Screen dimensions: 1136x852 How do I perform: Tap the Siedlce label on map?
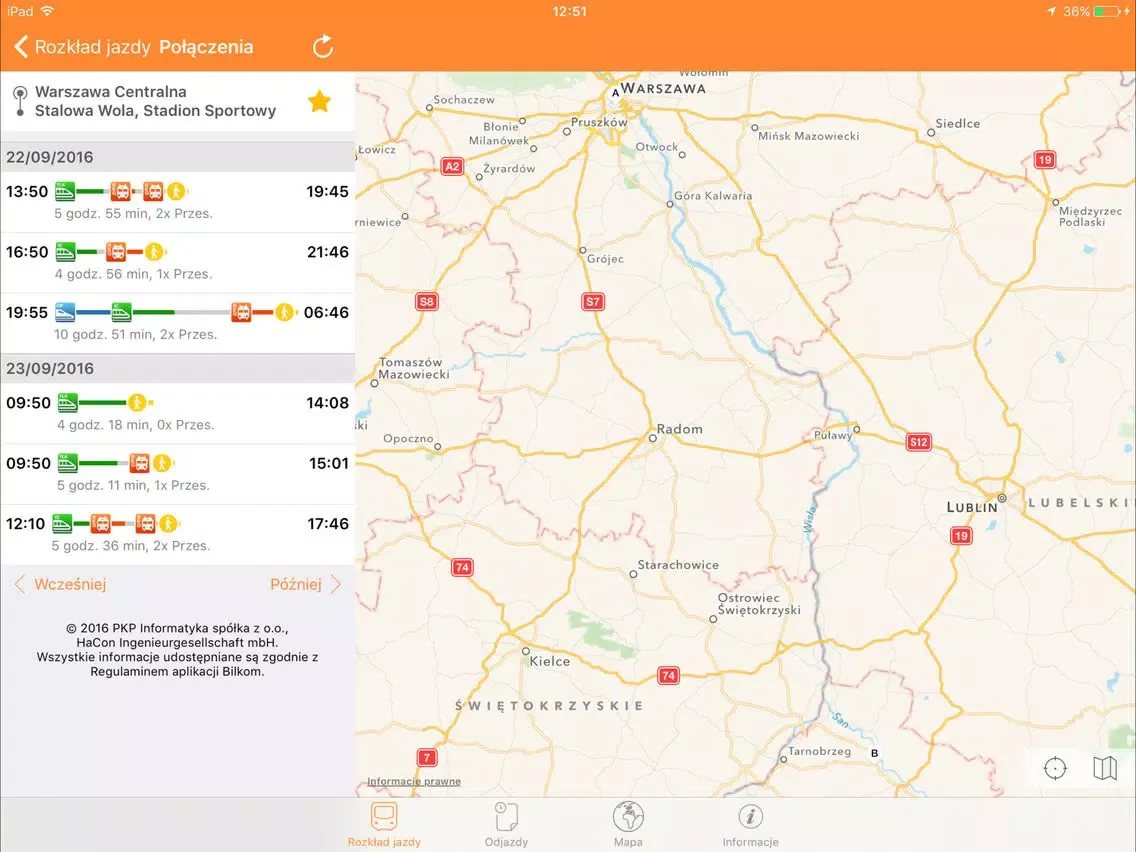958,123
